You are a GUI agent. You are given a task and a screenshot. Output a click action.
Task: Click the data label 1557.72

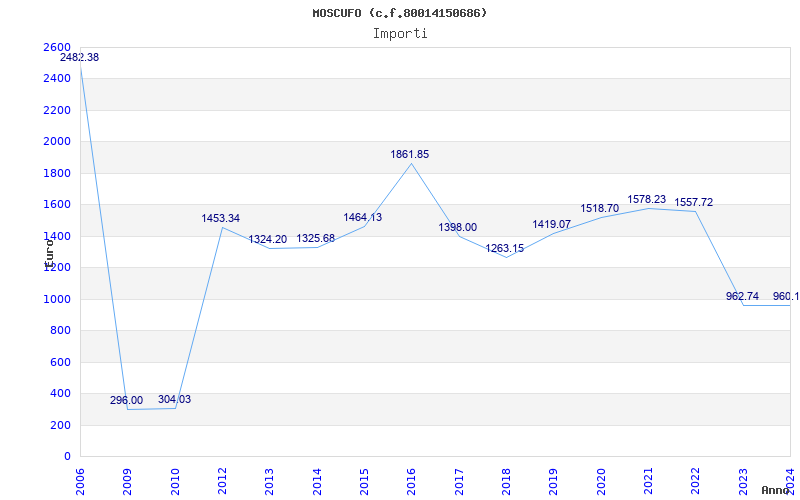click(693, 203)
